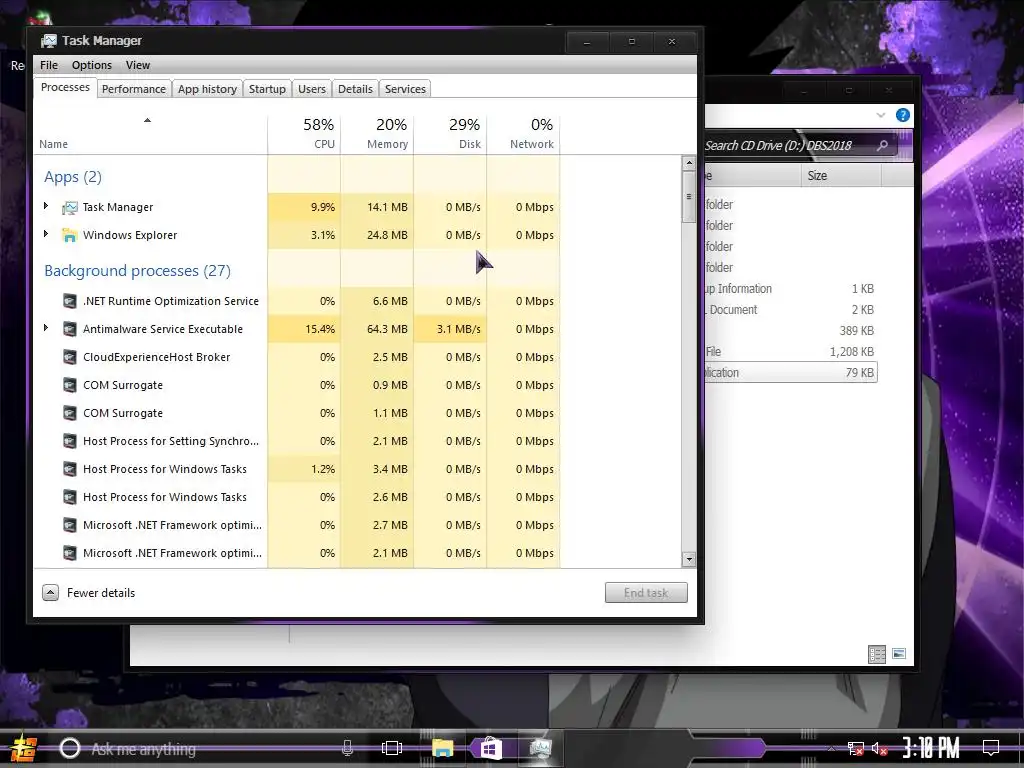
Task: Select Microsoft .NET Framework optimi 2.7 MB row
Action: pyautogui.click(x=297, y=525)
